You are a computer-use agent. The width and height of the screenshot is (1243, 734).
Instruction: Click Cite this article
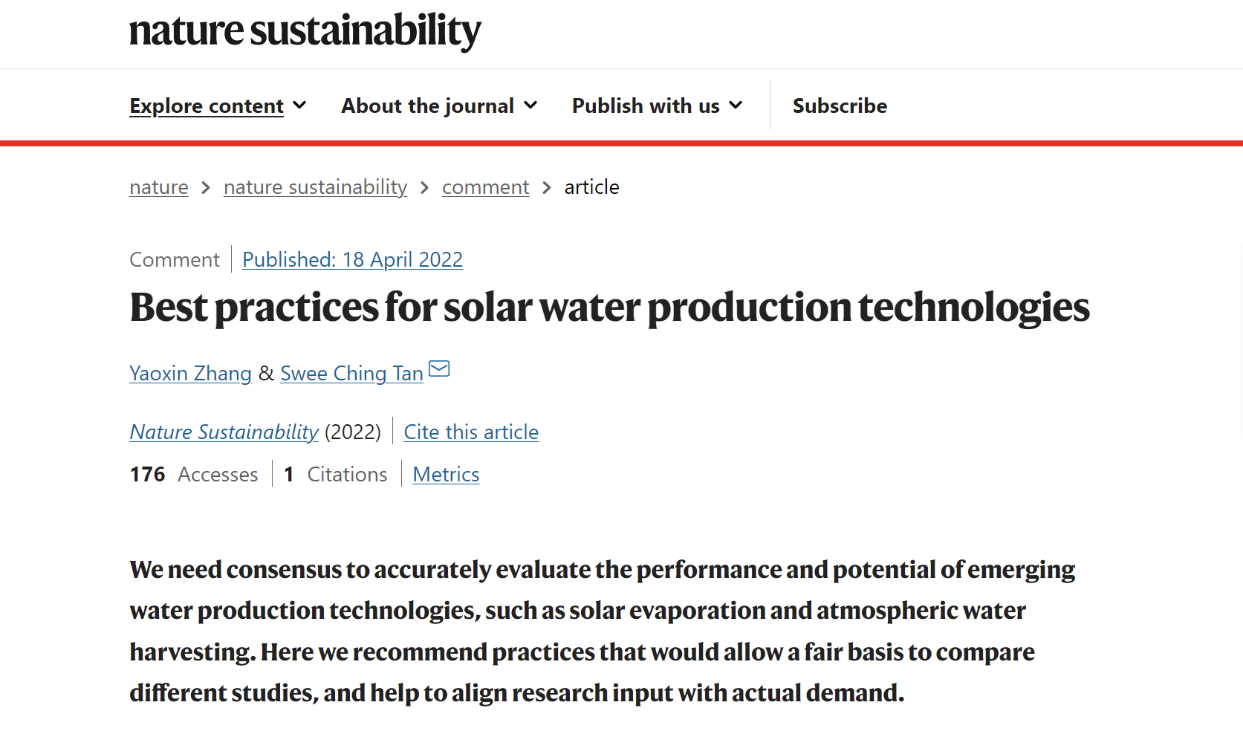pyautogui.click(x=471, y=432)
